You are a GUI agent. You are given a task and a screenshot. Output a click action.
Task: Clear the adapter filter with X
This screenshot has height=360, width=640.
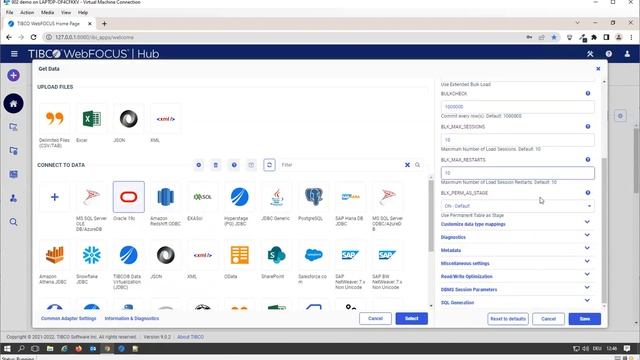click(407, 165)
